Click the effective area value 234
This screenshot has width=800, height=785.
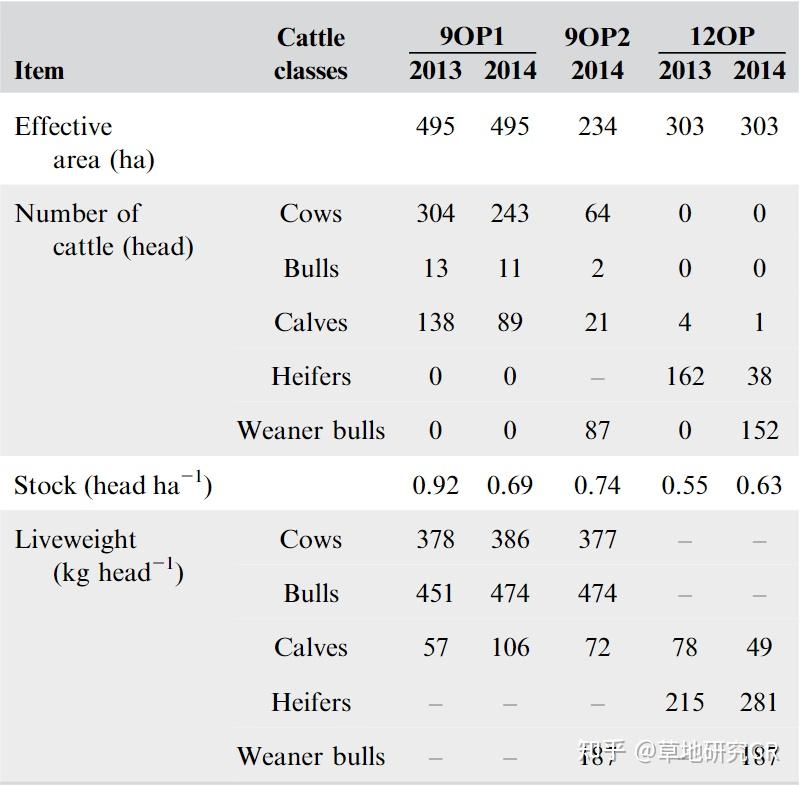coord(597,127)
